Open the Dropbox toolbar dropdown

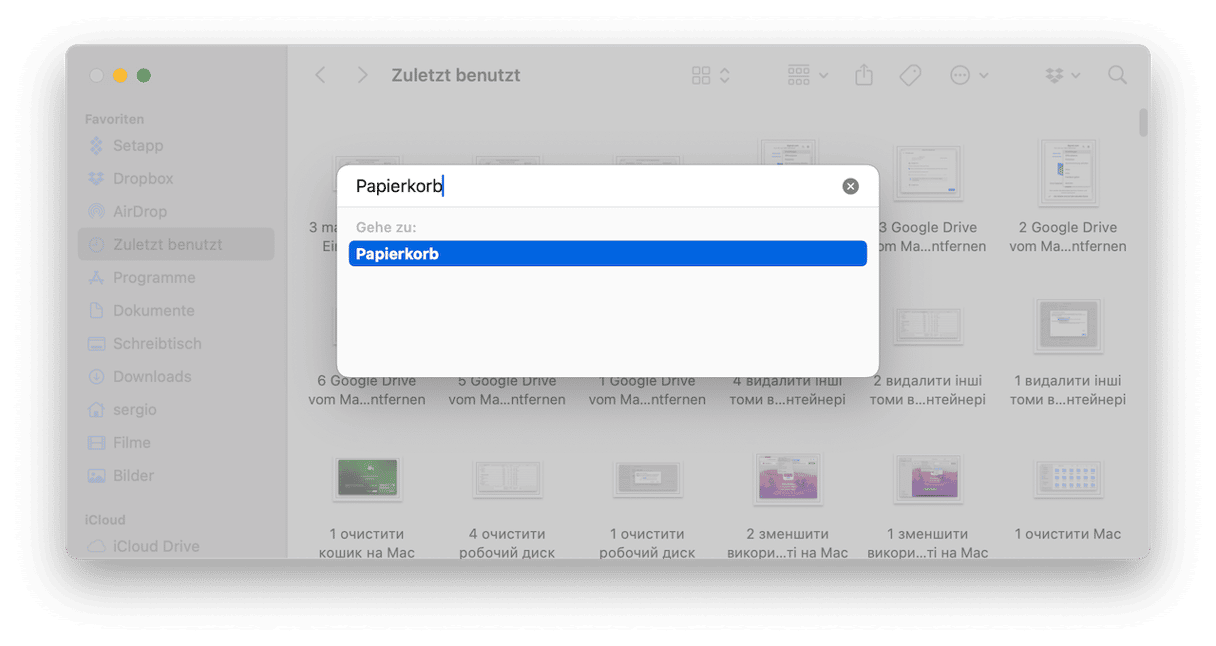click(1062, 76)
